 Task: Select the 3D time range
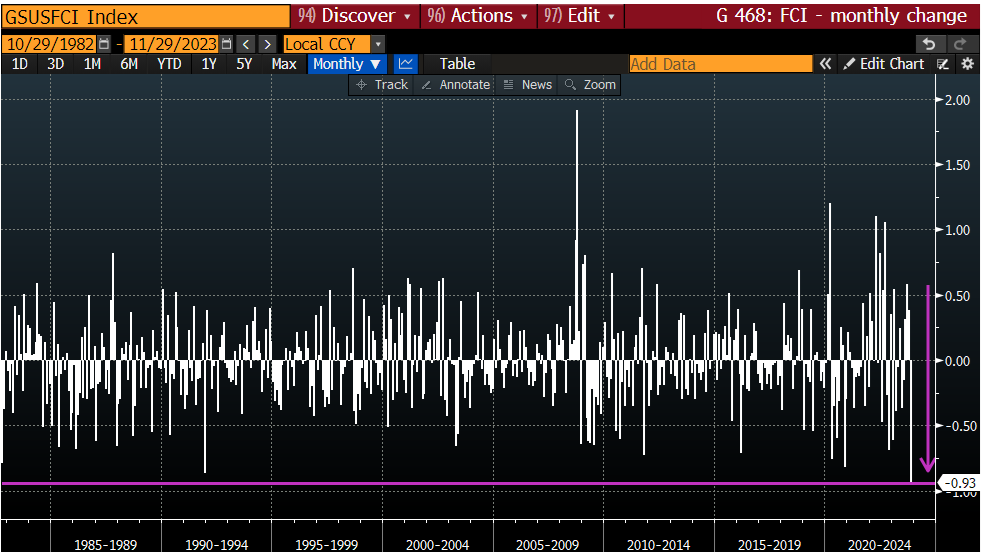[x=55, y=64]
